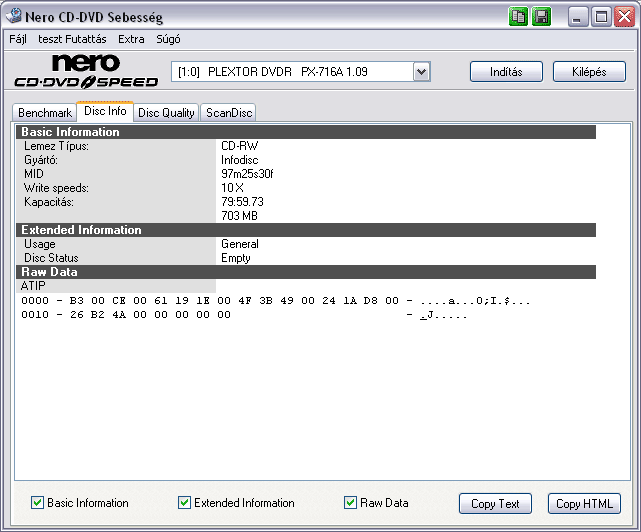This screenshot has height=532, width=641.
Task: Click the Copy HTML button
Action: (584, 503)
